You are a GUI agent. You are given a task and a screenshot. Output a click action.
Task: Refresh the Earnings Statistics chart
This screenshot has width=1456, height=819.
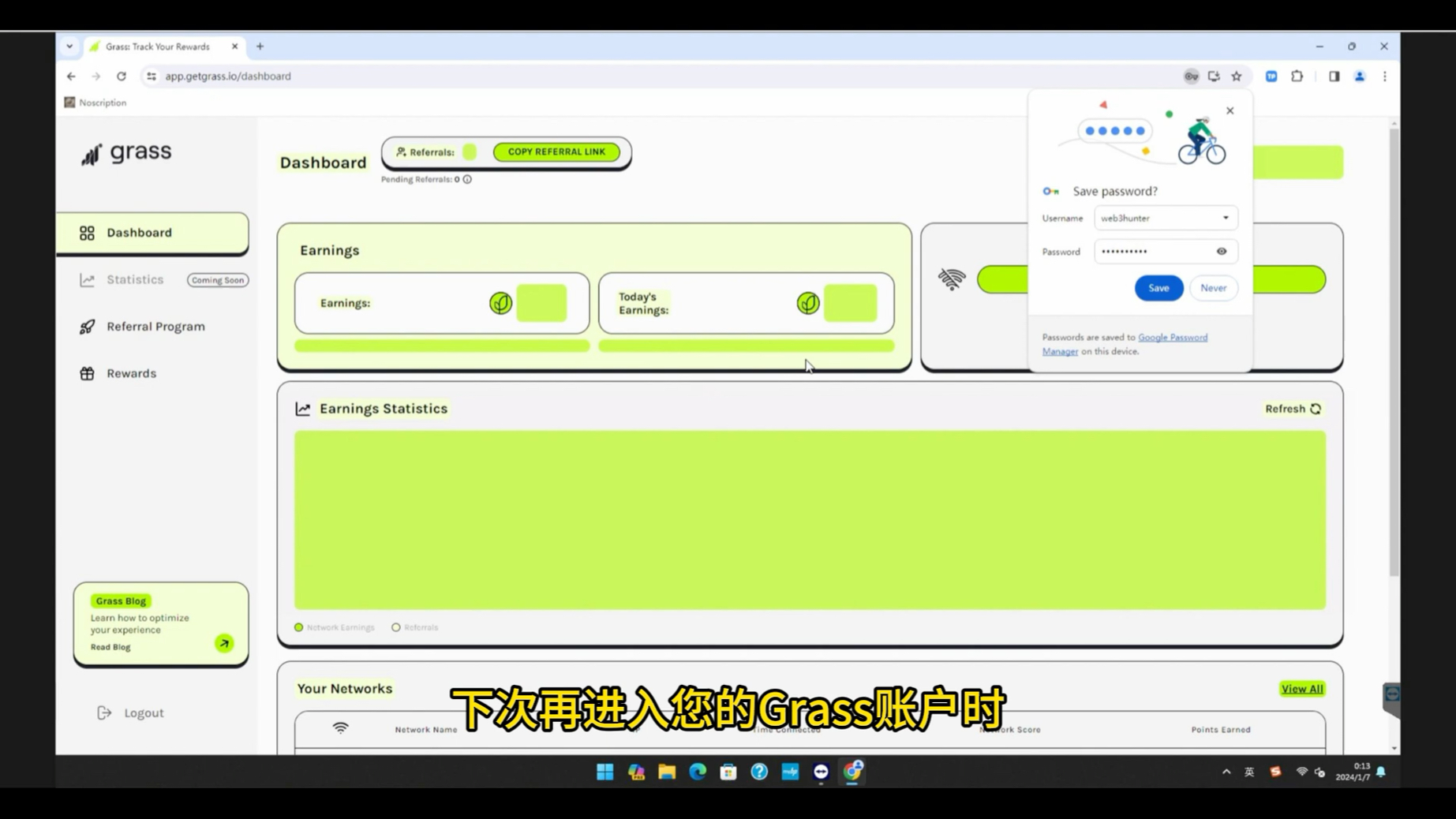point(1293,409)
